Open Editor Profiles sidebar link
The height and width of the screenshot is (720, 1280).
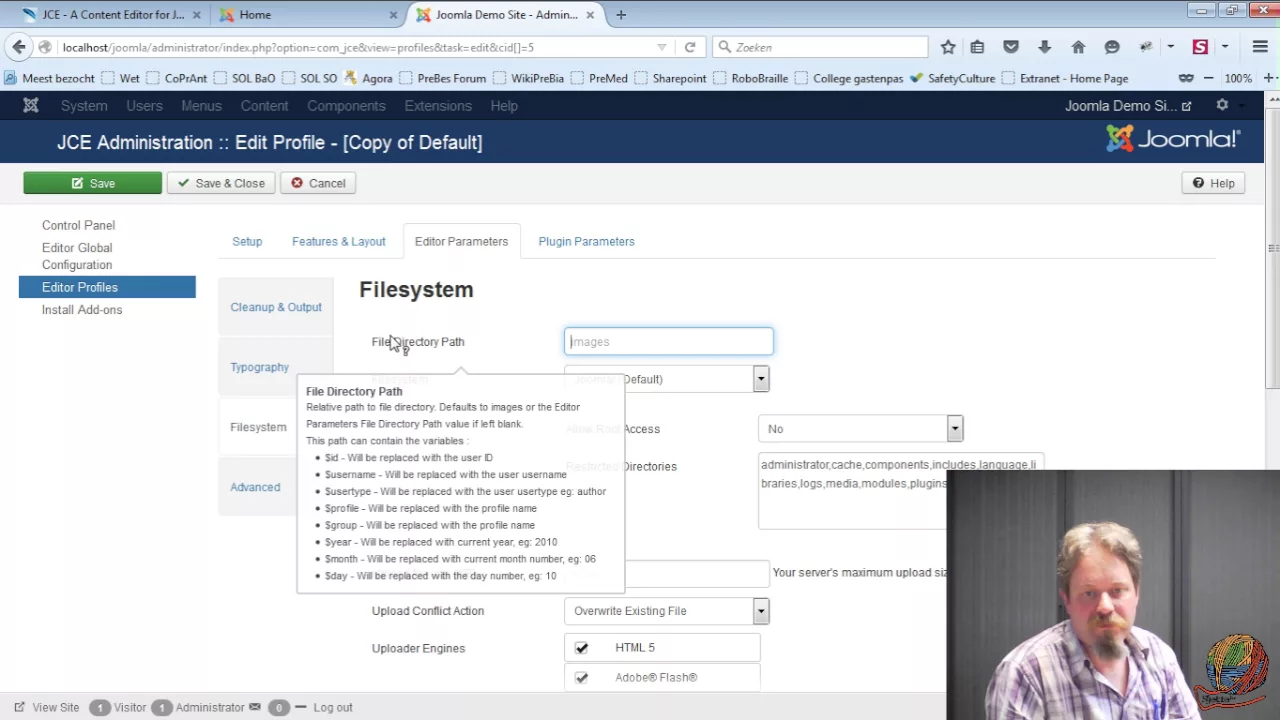107,287
